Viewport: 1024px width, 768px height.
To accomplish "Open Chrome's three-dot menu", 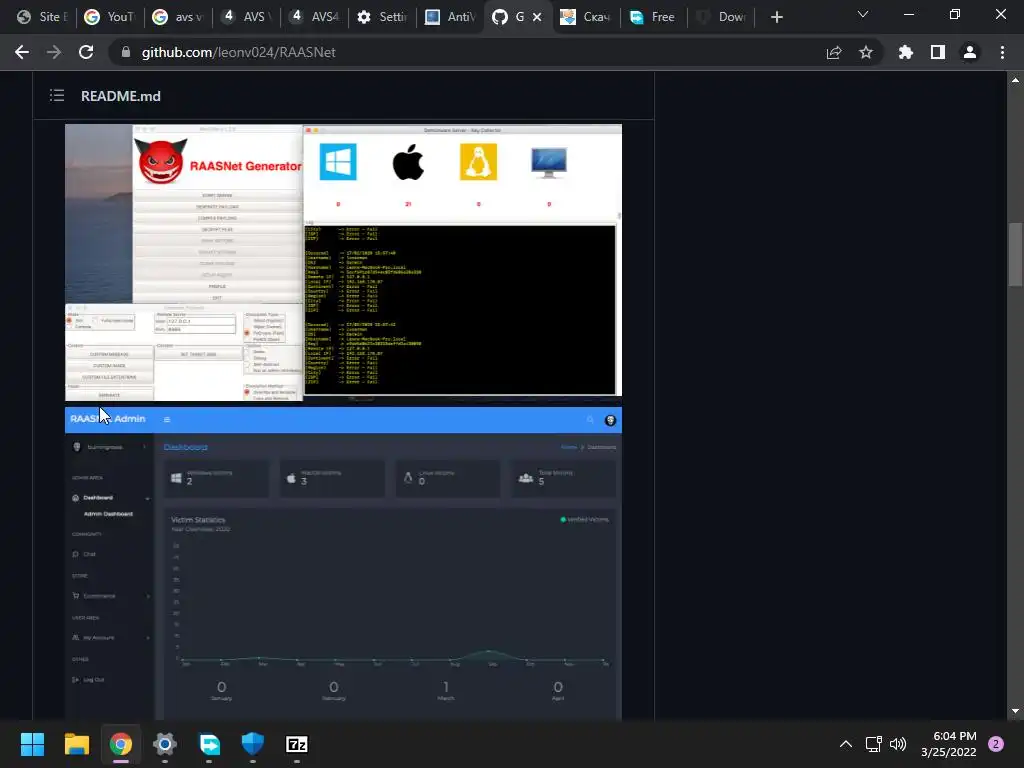I will (x=1002, y=52).
